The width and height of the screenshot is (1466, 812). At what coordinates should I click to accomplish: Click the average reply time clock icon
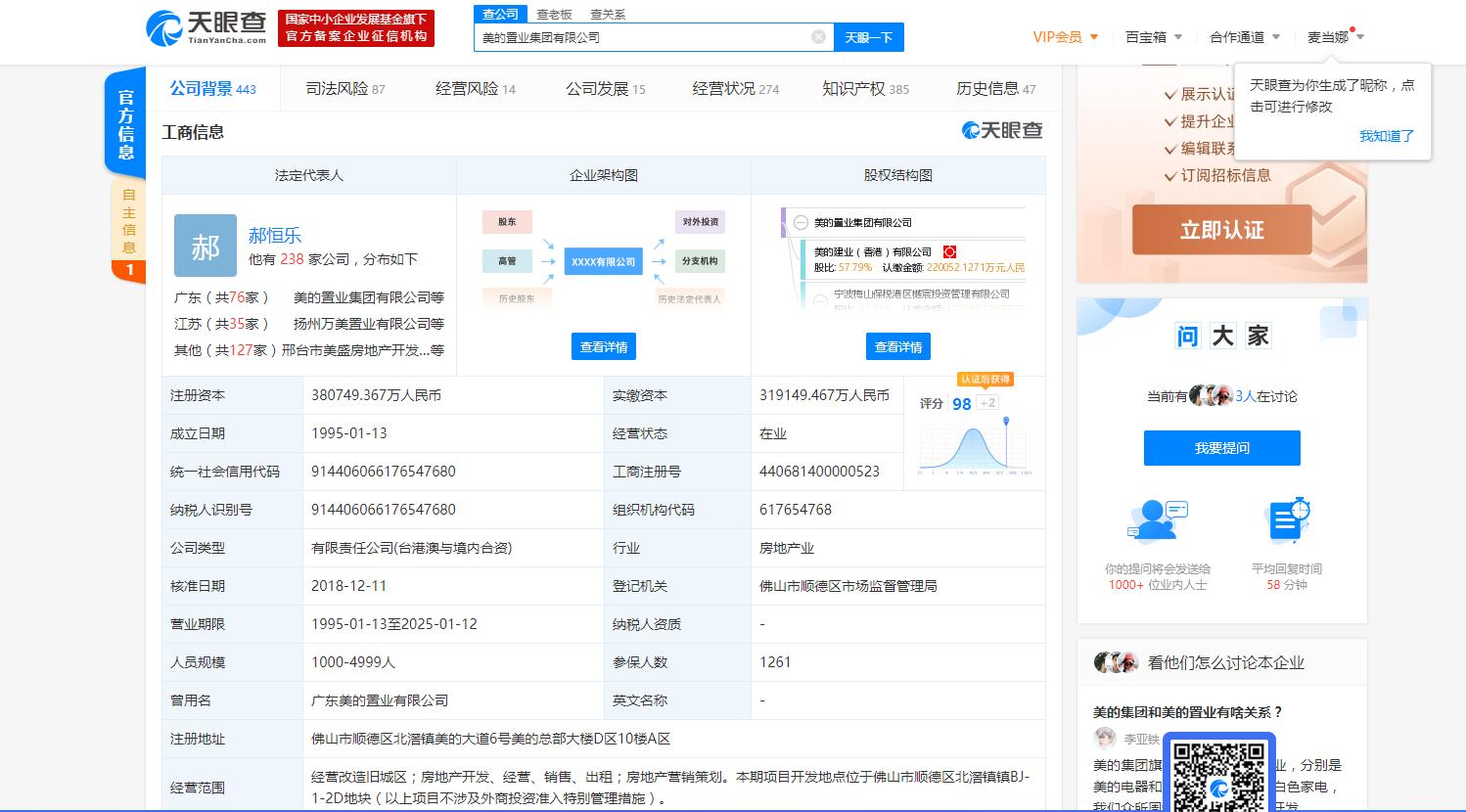[1287, 521]
